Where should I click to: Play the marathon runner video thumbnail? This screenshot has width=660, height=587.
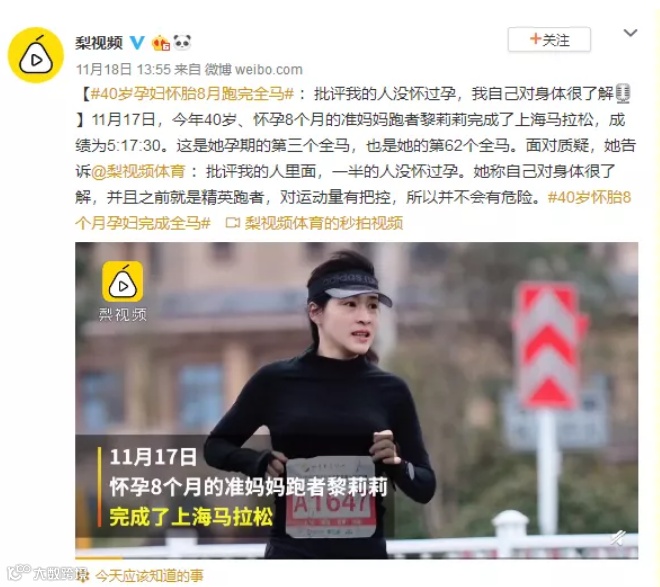(357, 400)
